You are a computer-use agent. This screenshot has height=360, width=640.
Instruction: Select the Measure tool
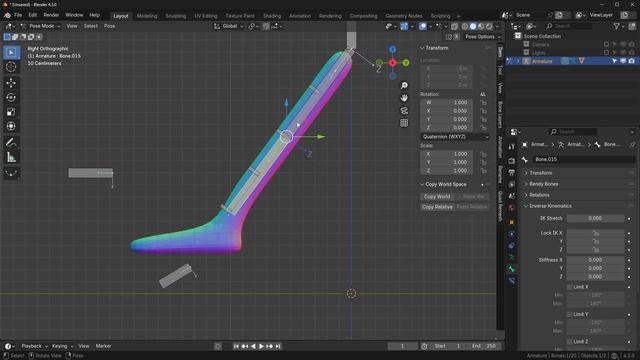pyautogui.click(x=11, y=157)
